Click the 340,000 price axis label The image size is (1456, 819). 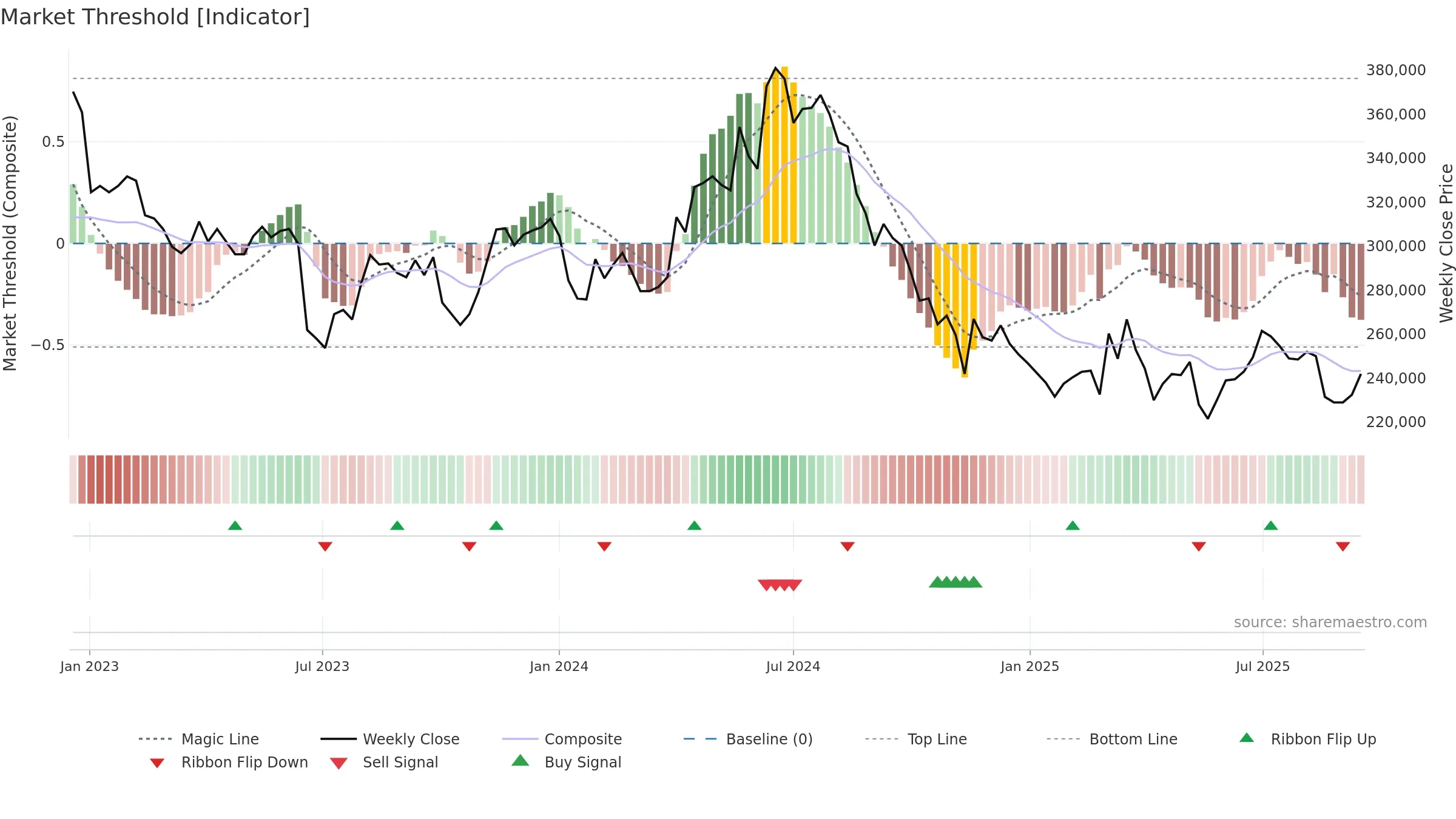click(1396, 158)
